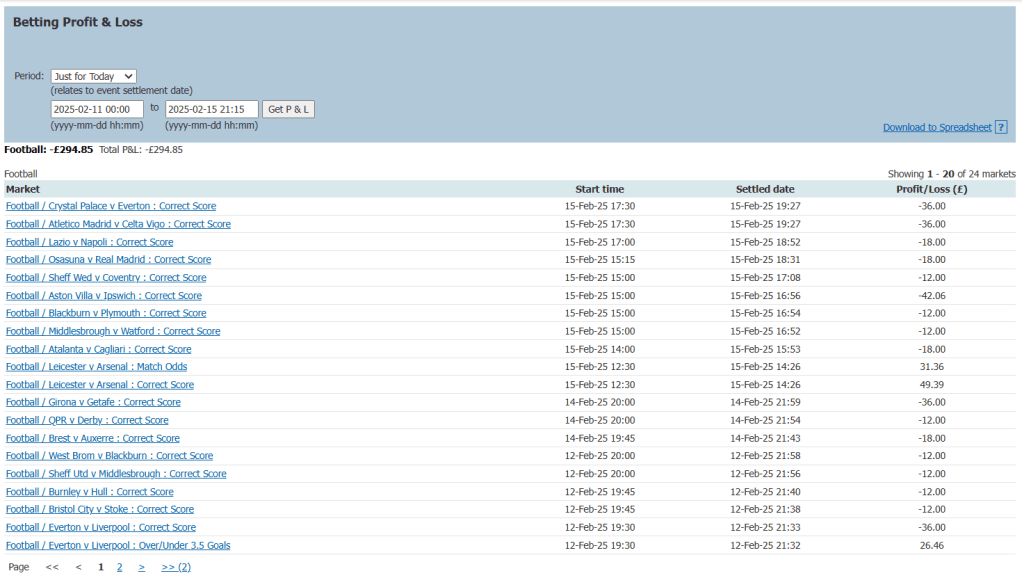Click Download to Spreadsheet link
This screenshot has height=578, width=1022.
(x=936, y=127)
